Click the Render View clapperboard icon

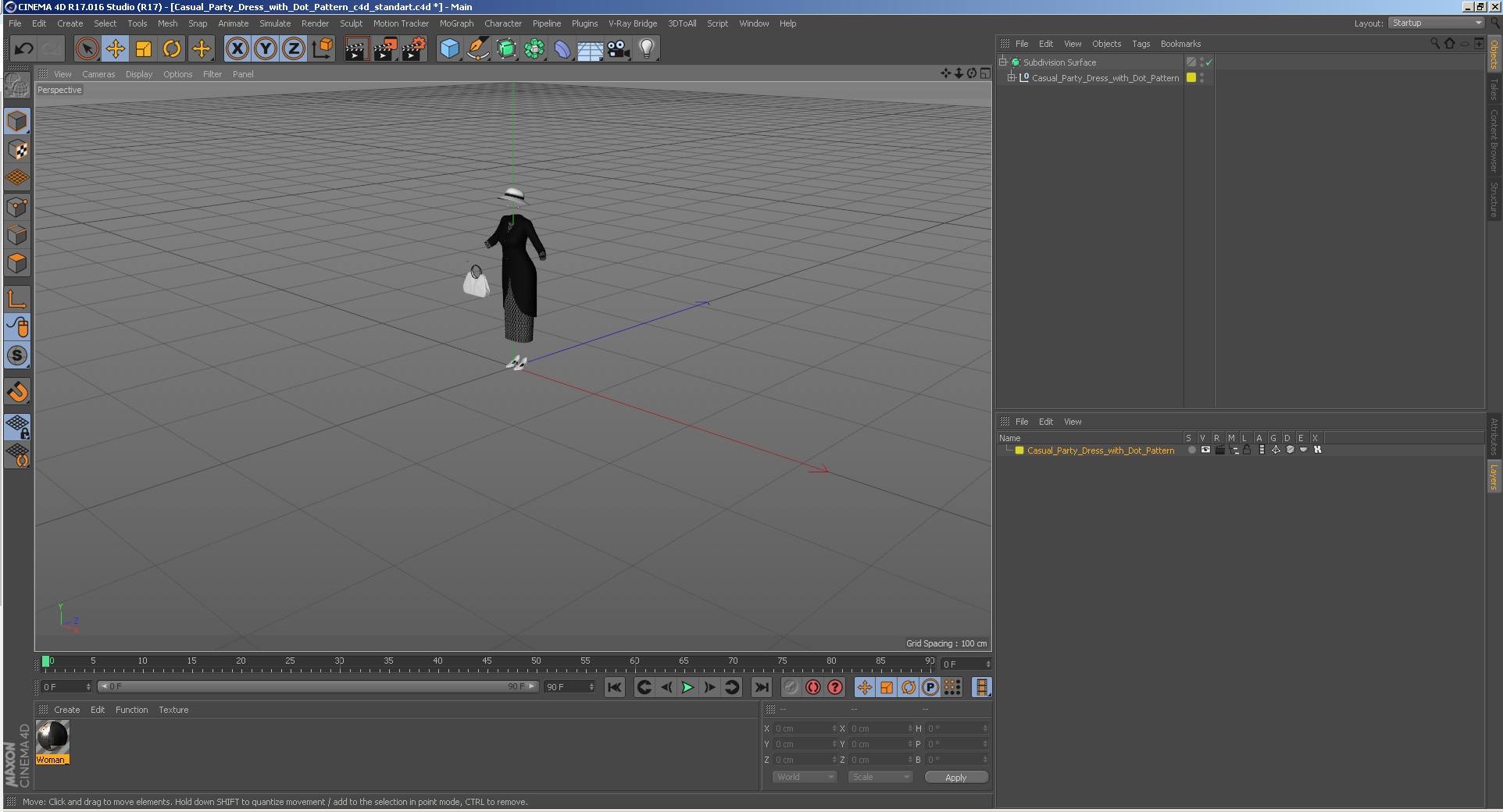click(x=356, y=49)
